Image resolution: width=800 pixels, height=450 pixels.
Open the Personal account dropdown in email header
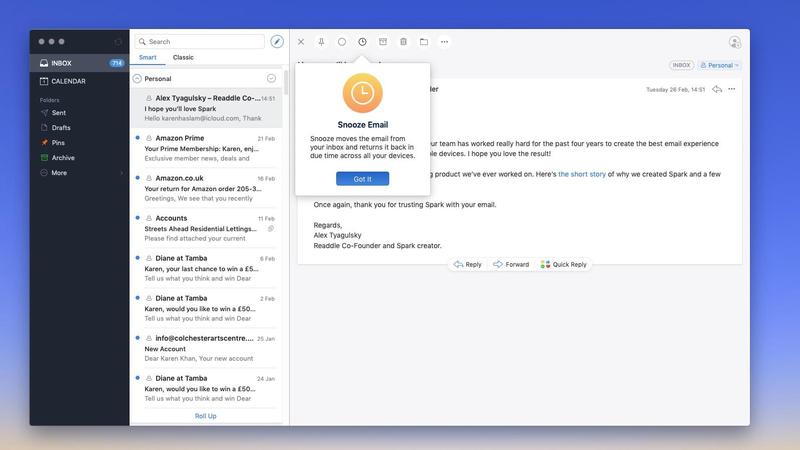pyautogui.click(x=719, y=65)
